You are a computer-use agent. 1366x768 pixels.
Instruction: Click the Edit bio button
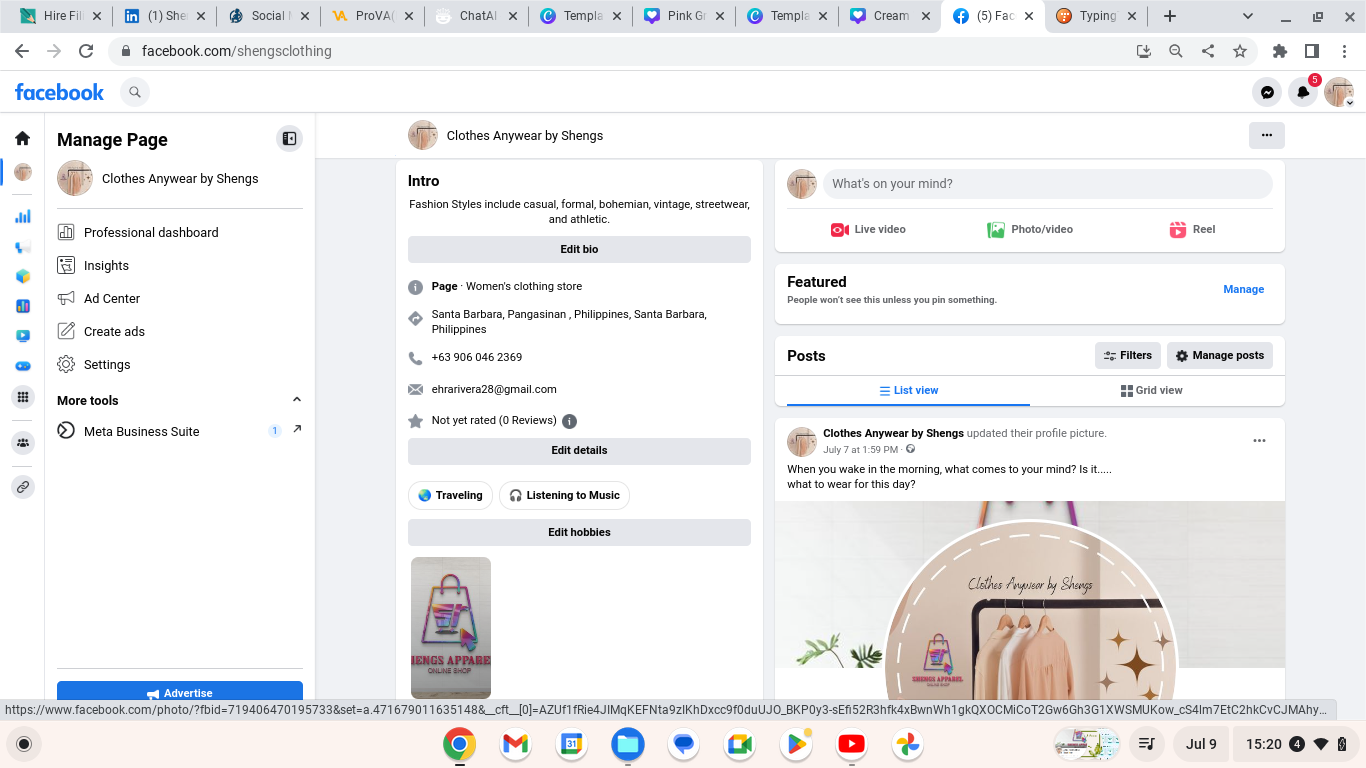[x=579, y=249]
